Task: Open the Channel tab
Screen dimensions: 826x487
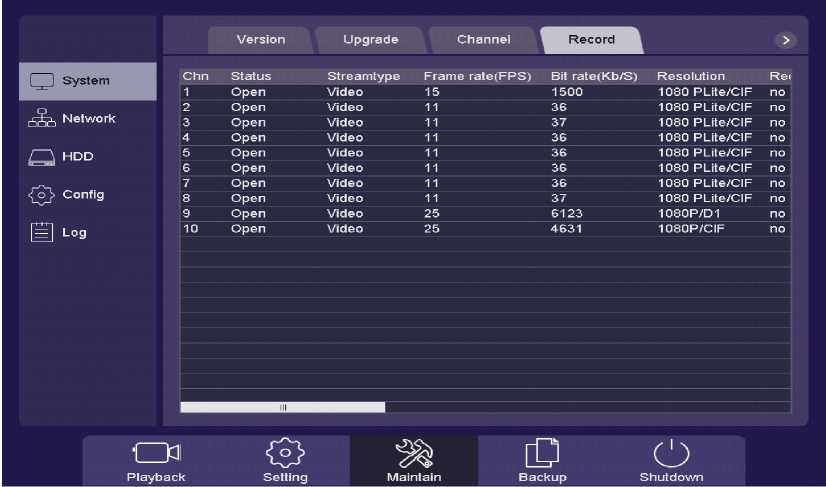Action: tap(483, 40)
